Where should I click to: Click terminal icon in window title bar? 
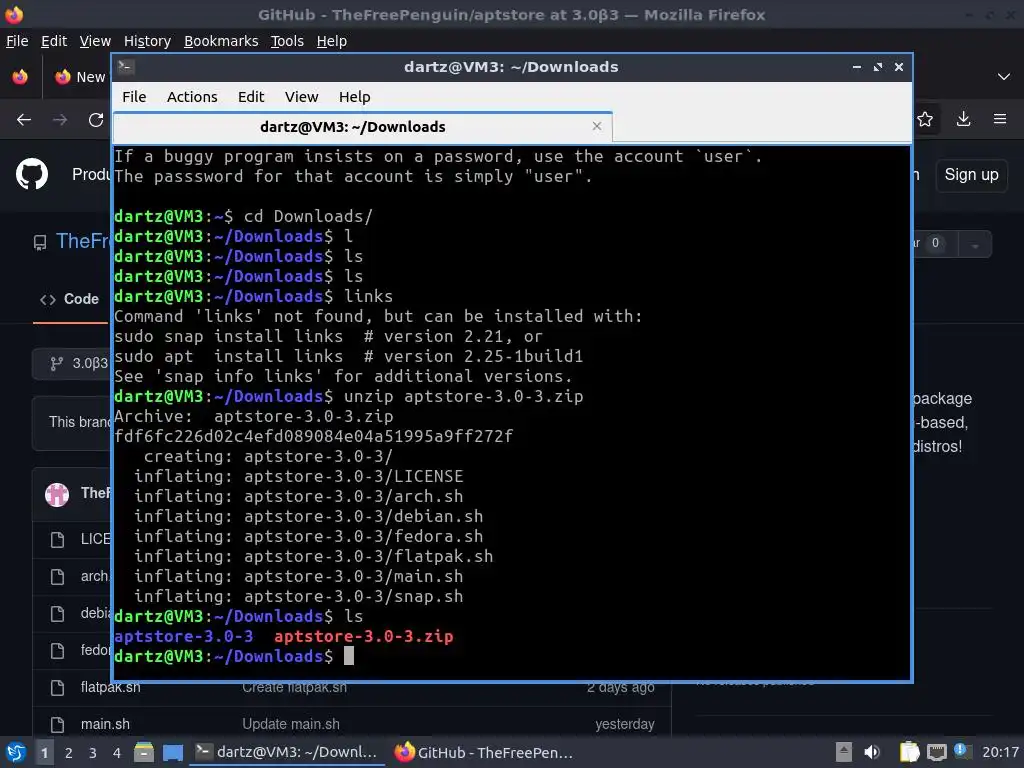click(126, 67)
